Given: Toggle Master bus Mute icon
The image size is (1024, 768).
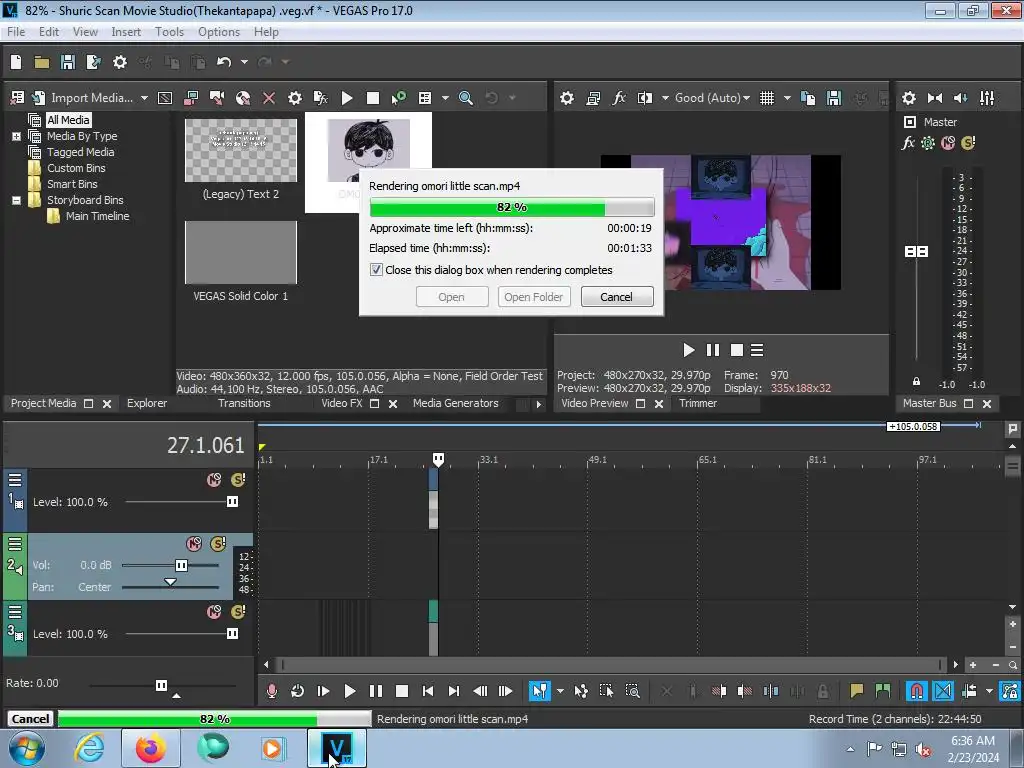Looking at the screenshot, I should tap(948, 143).
